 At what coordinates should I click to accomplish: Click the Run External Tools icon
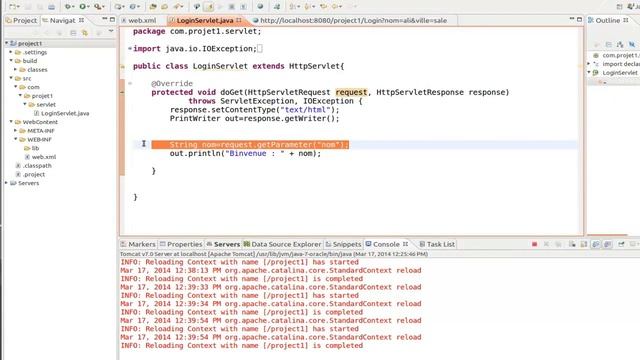98,7
